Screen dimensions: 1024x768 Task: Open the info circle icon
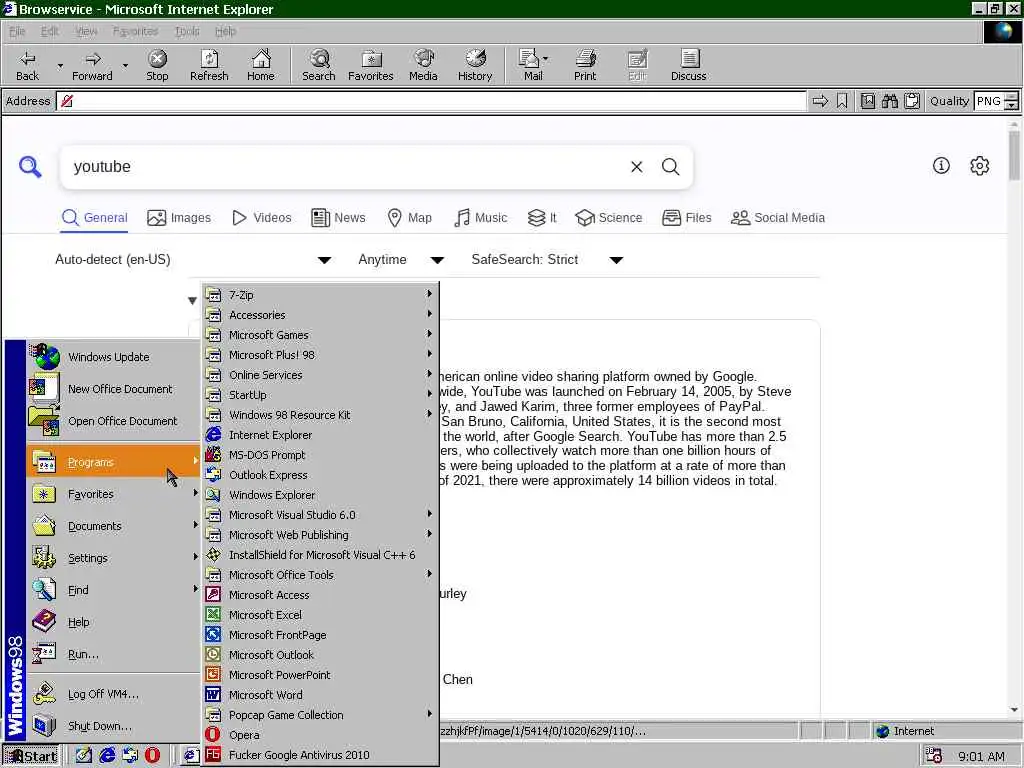941,166
